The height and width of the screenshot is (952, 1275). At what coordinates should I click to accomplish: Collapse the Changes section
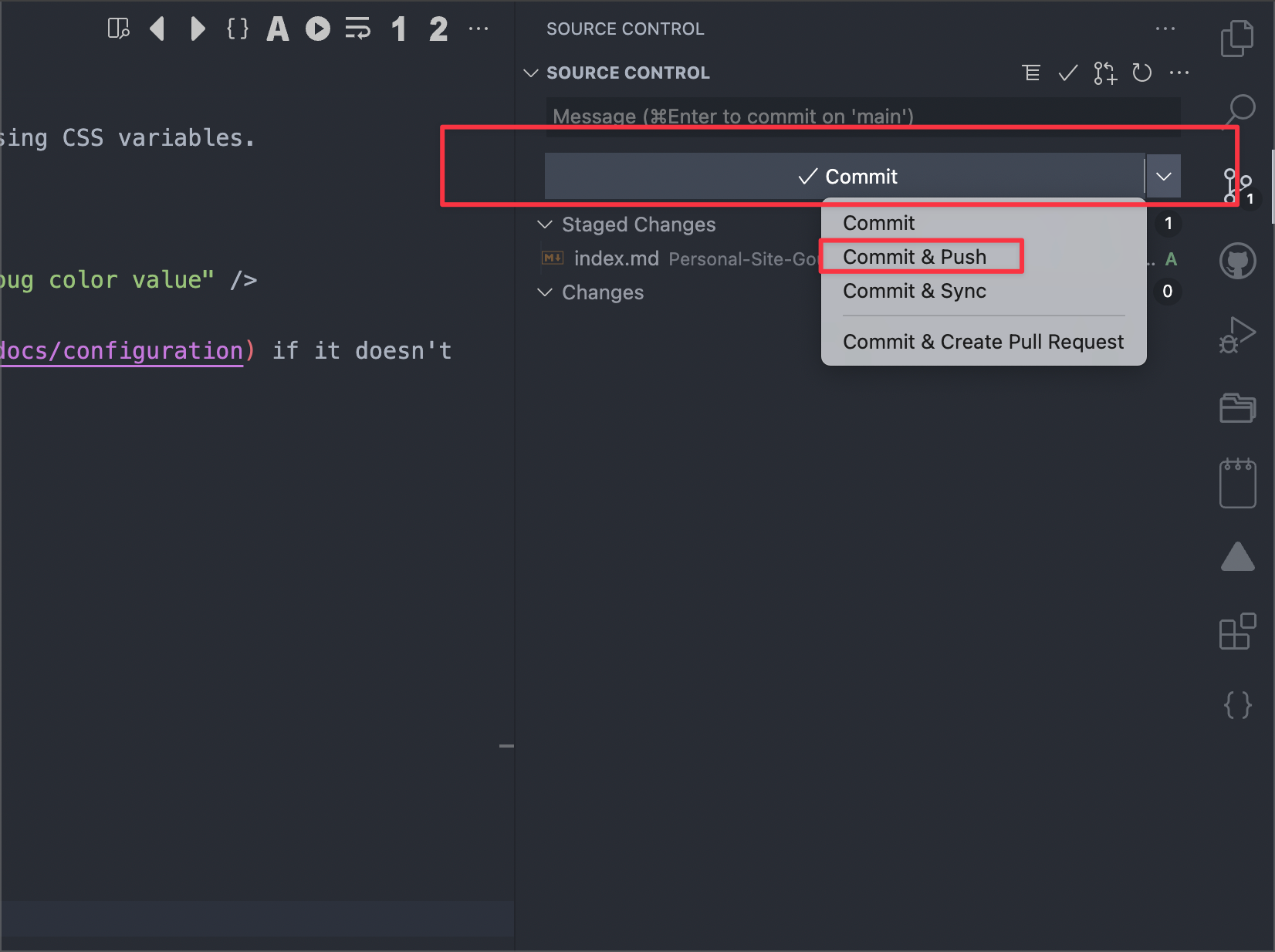tap(545, 292)
